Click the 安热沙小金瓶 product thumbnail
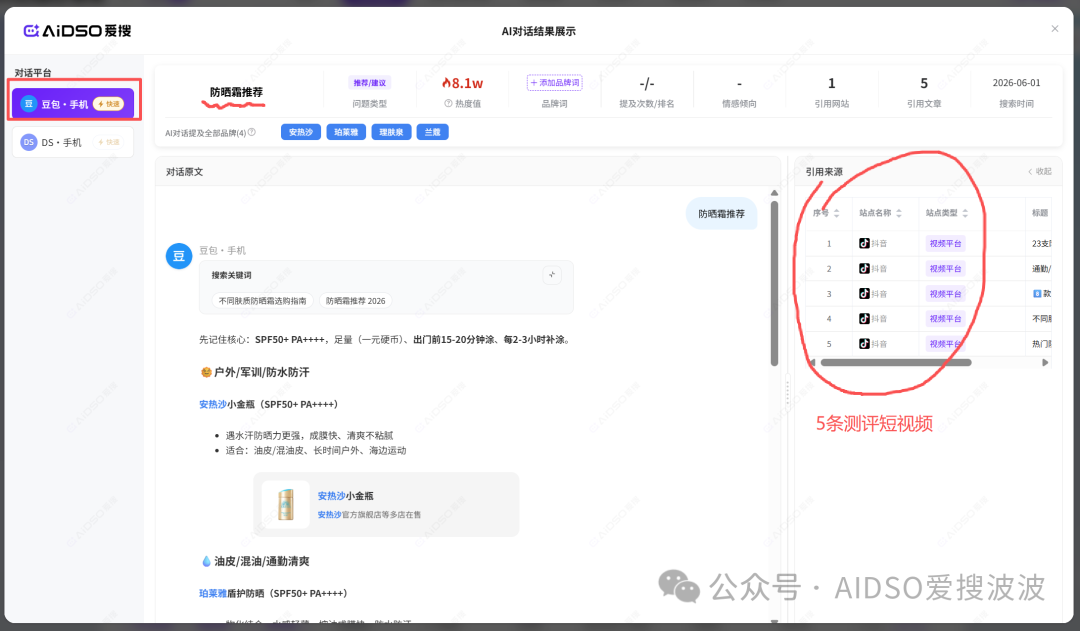Screen dimensions: 1080x631 pyautogui.click(x=285, y=504)
